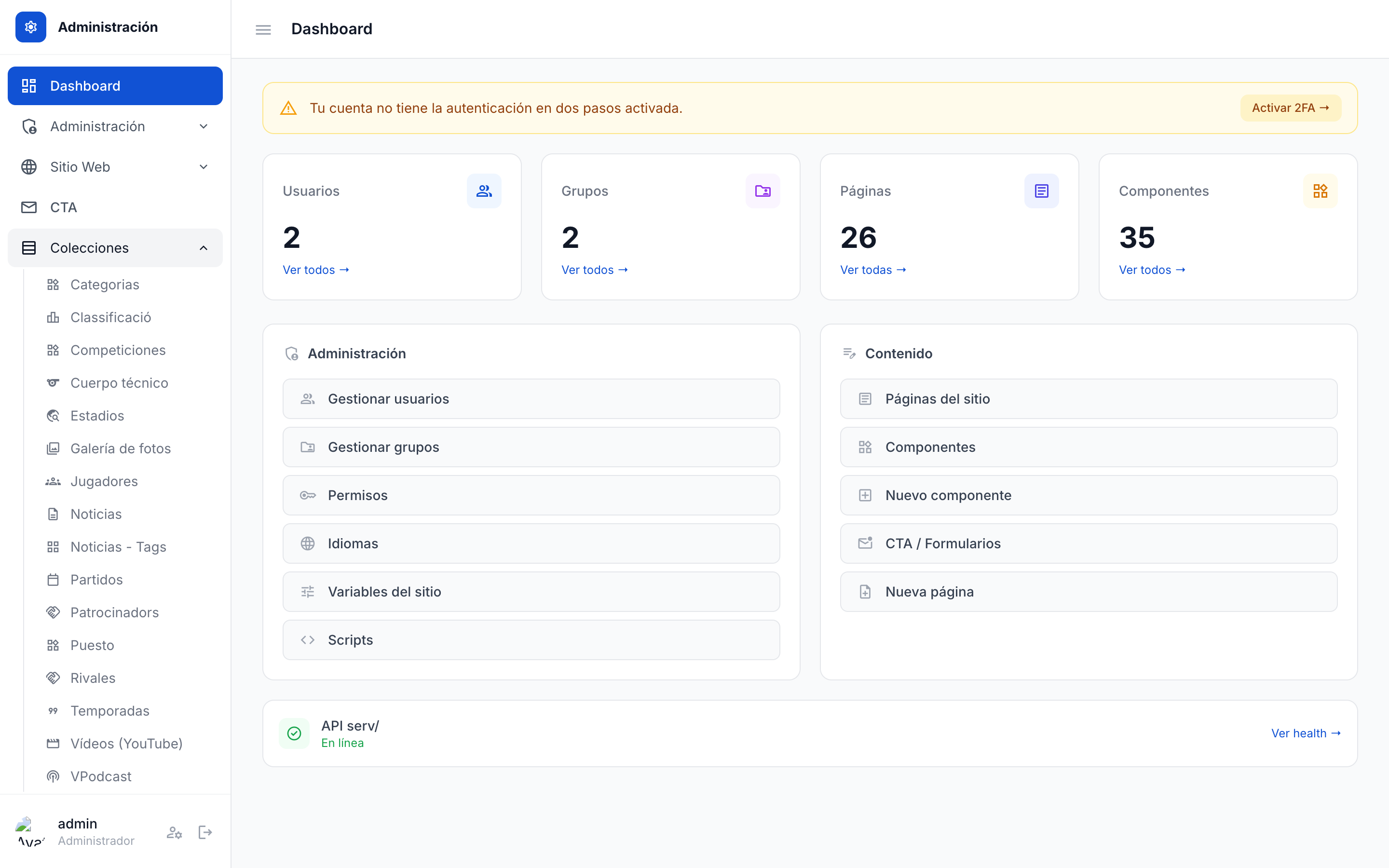Open the CTA sidebar item
The image size is (1389, 868).
tap(115, 207)
